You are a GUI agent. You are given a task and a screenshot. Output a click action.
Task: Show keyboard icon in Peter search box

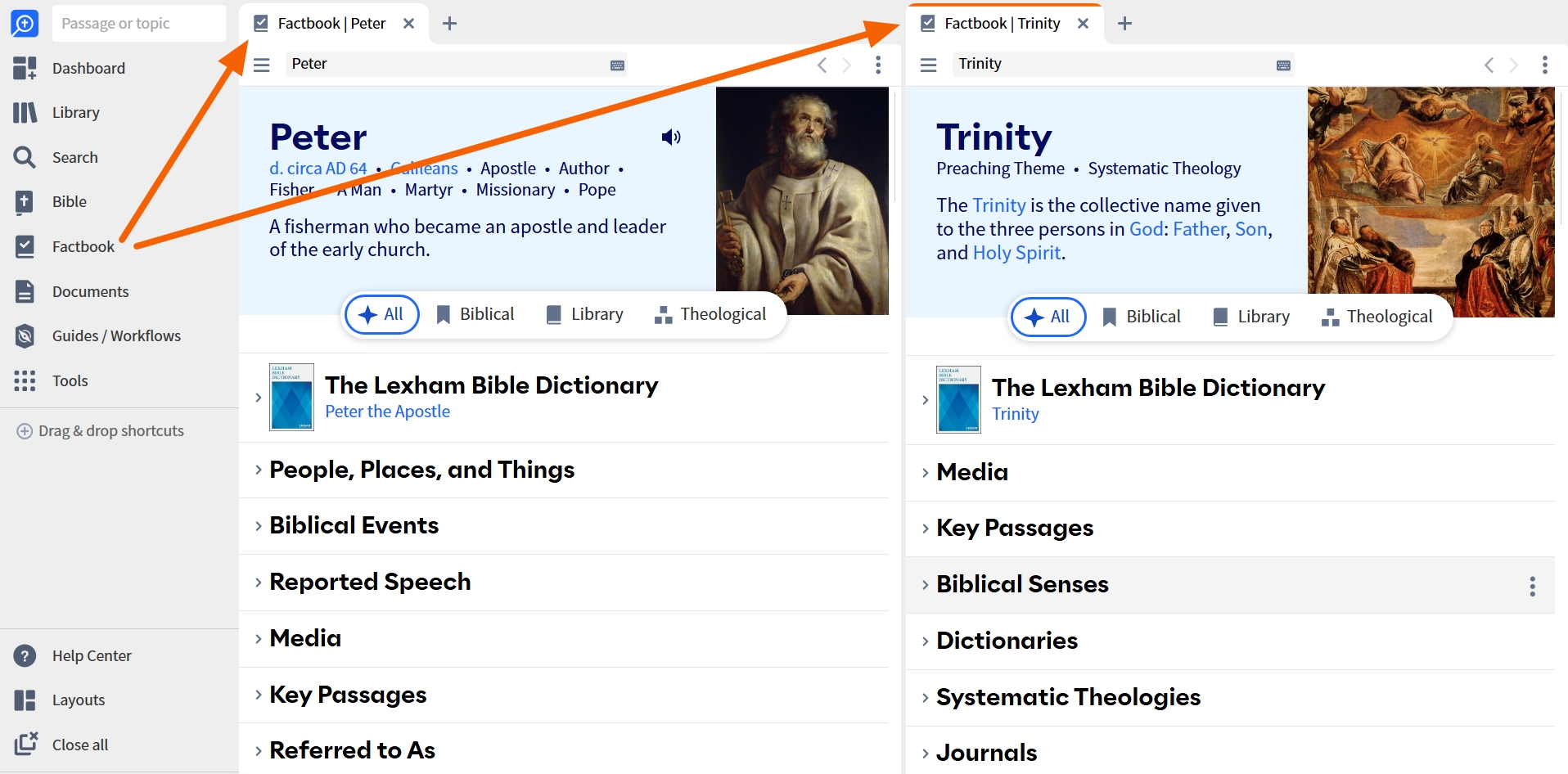coord(618,65)
